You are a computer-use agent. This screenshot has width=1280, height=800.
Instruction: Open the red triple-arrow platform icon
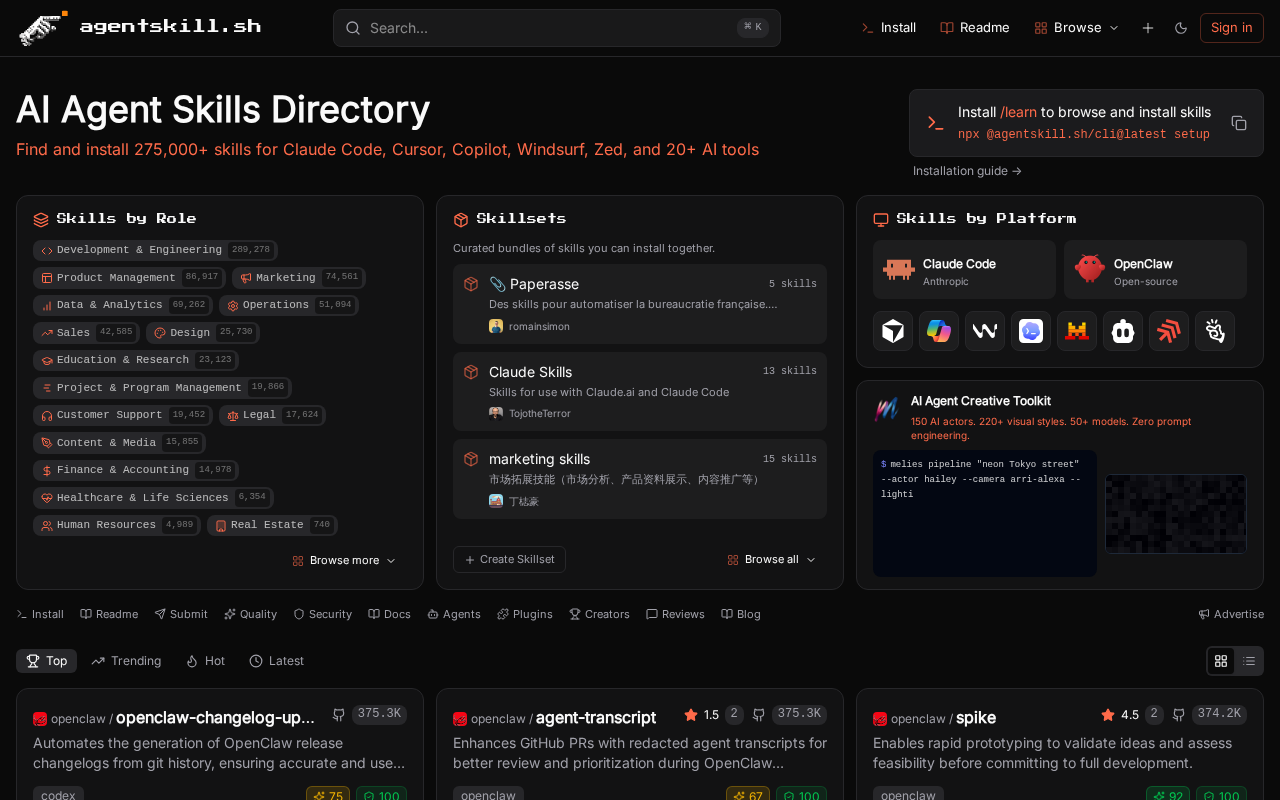coord(1169,331)
